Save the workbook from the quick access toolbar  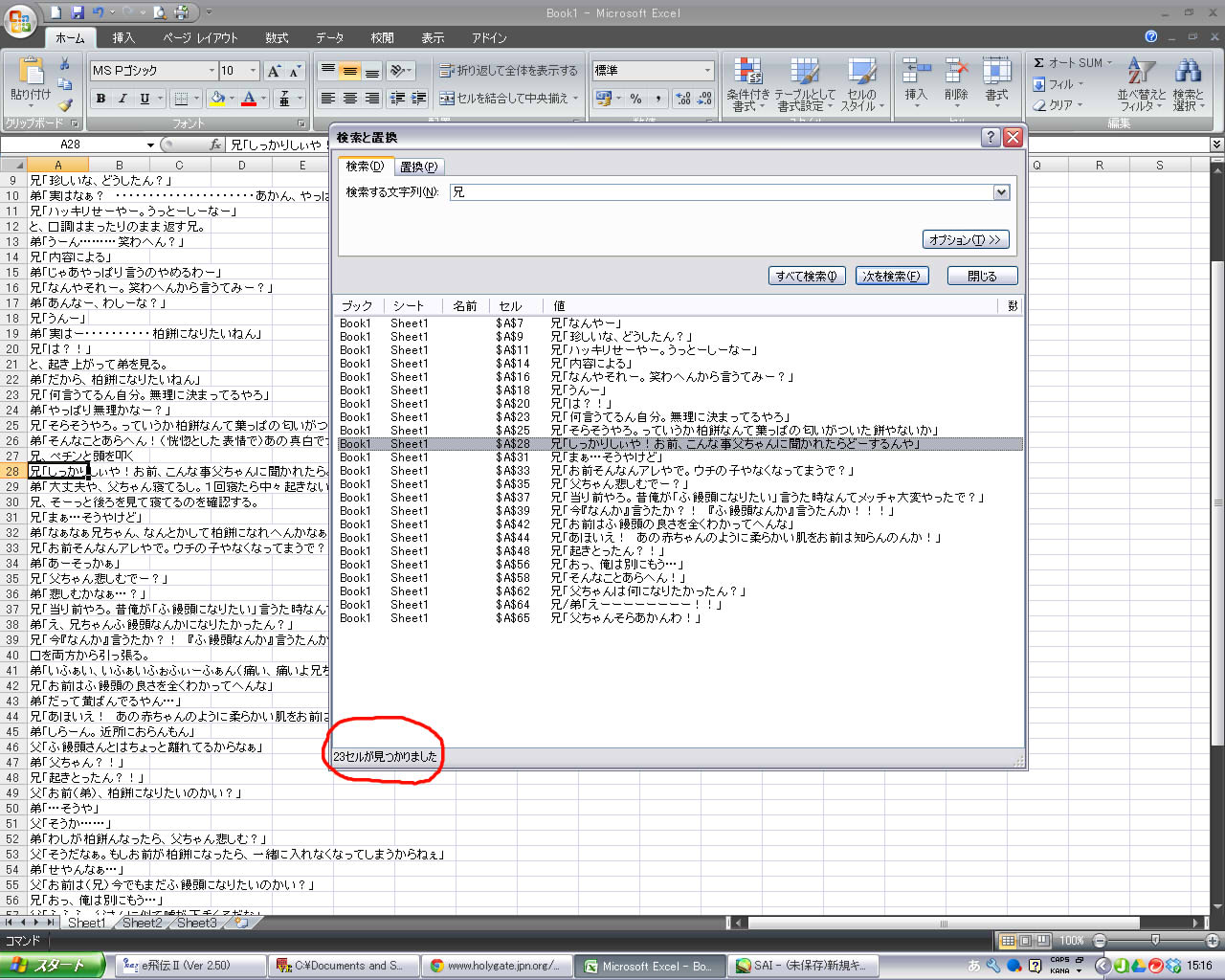[78, 12]
